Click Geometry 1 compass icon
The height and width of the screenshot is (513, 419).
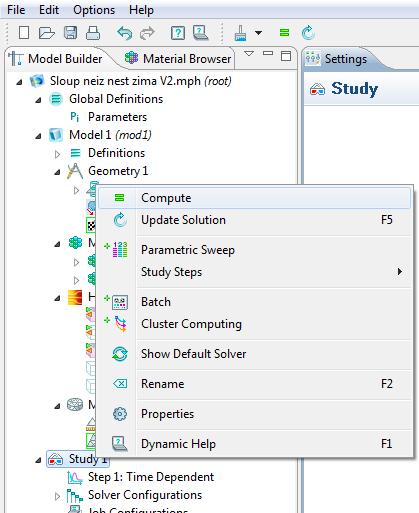click(x=75, y=171)
